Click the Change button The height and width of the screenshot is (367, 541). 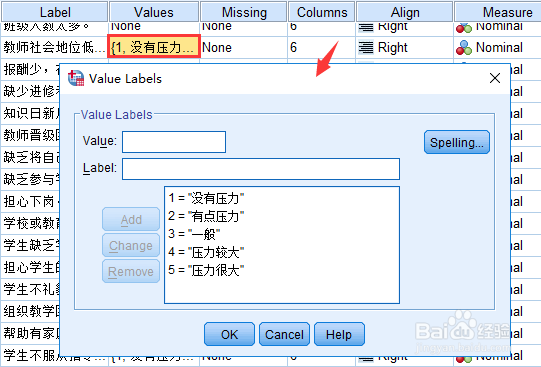point(131,245)
